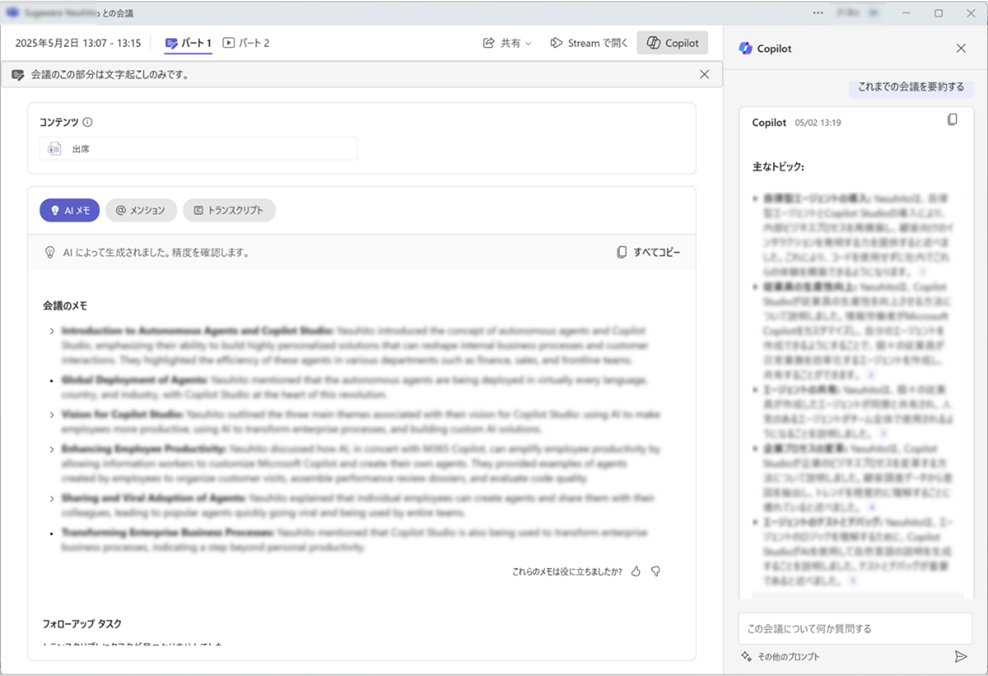The height and width of the screenshot is (676, 988).
Task: Click the Copilot logo in side panel header
Action: coord(745,49)
